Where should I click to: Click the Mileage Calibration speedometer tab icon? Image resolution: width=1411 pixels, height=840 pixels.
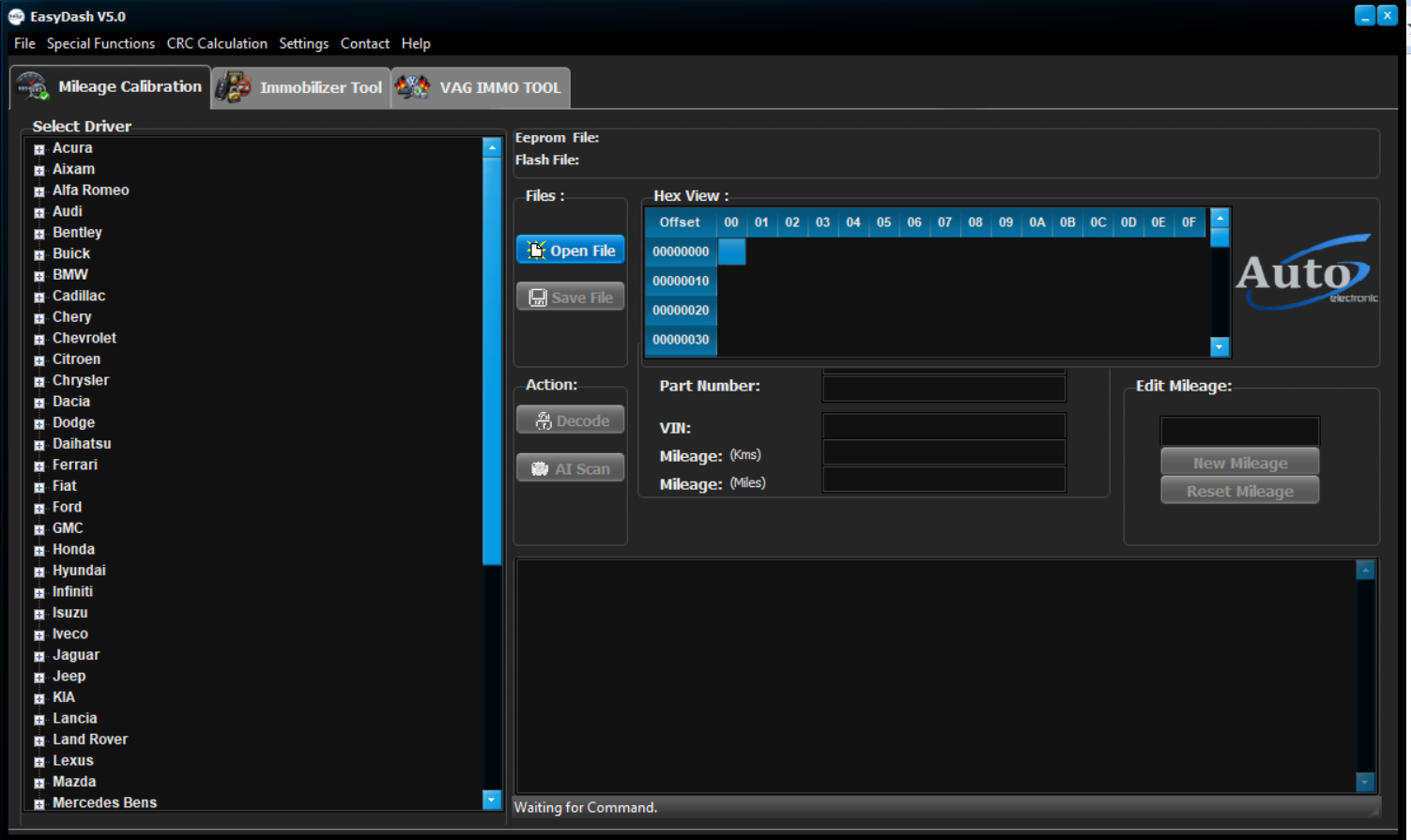click(x=33, y=86)
